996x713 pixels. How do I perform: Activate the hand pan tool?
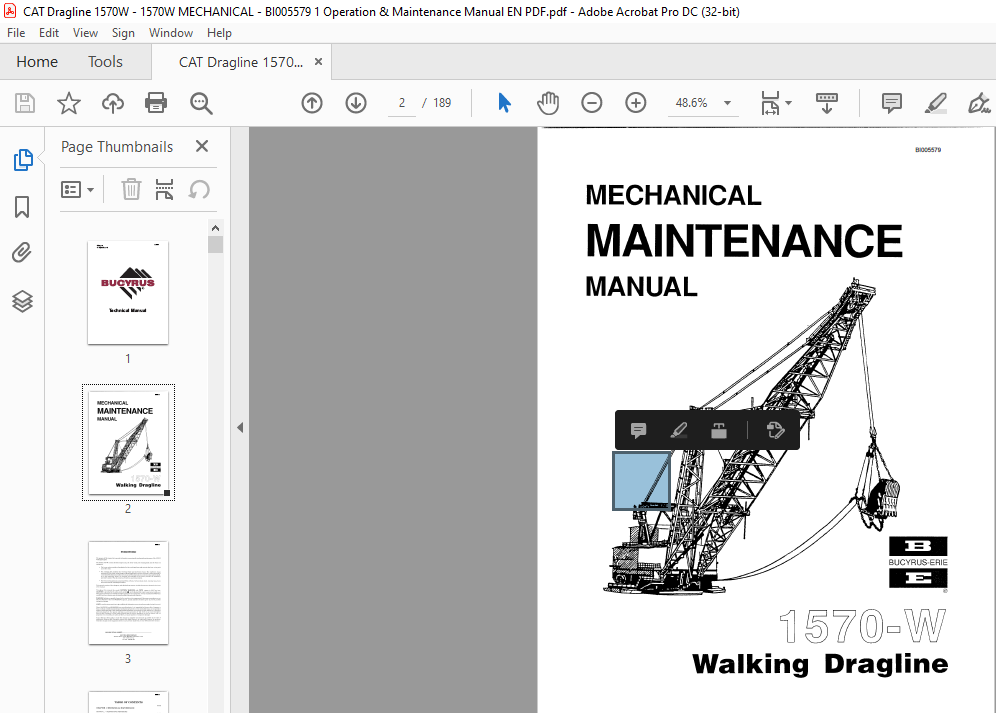coord(548,103)
